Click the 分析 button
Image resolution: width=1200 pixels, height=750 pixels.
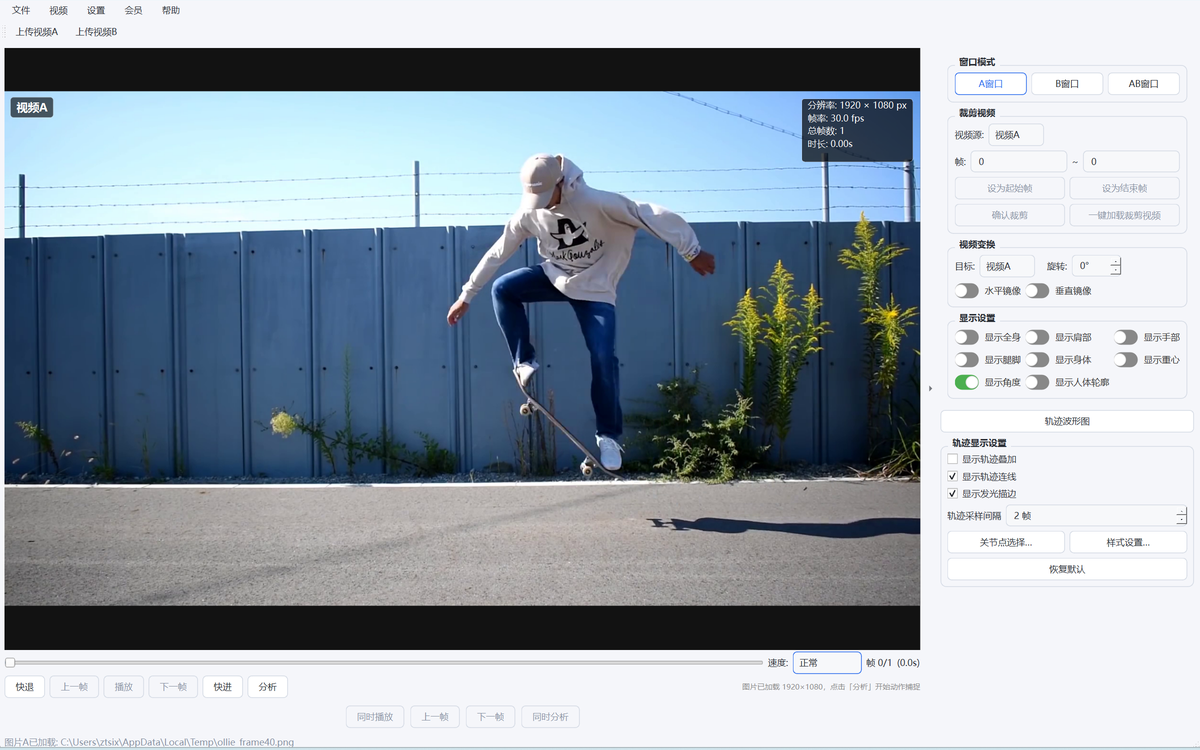coord(268,687)
